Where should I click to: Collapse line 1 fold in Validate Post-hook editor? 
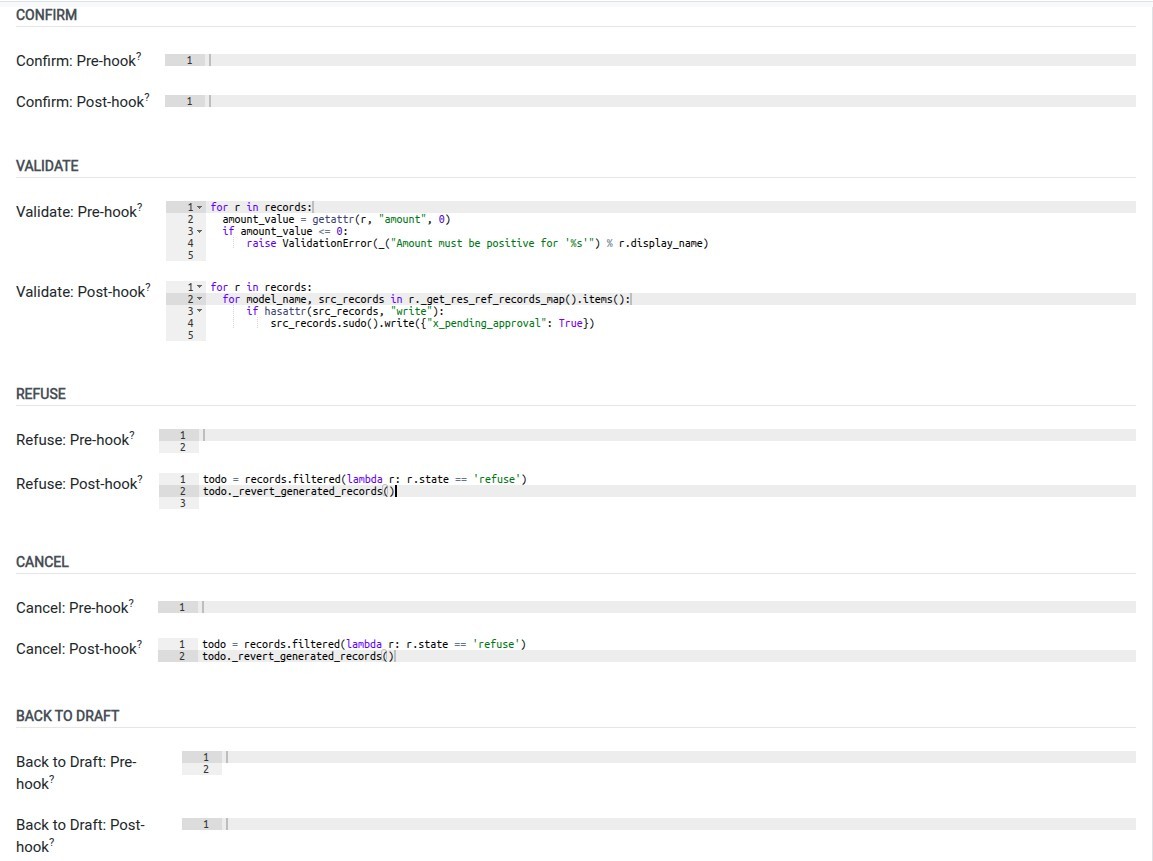tap(199, 287)
